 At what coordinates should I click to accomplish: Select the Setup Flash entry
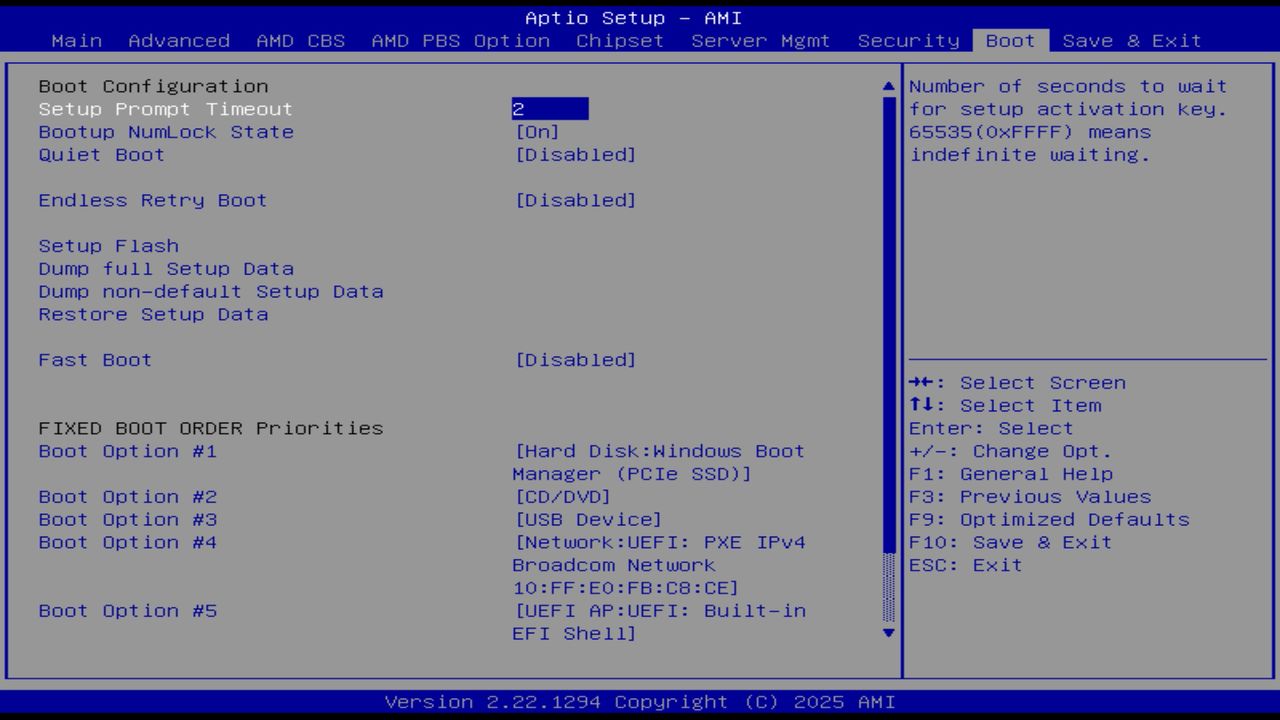[x=108, y=245]
